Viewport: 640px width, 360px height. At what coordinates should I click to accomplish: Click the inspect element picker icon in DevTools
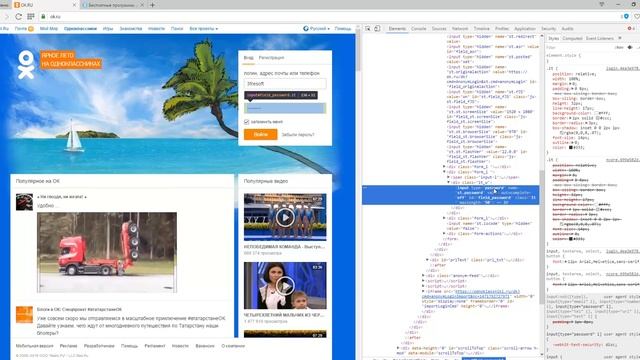367,29
